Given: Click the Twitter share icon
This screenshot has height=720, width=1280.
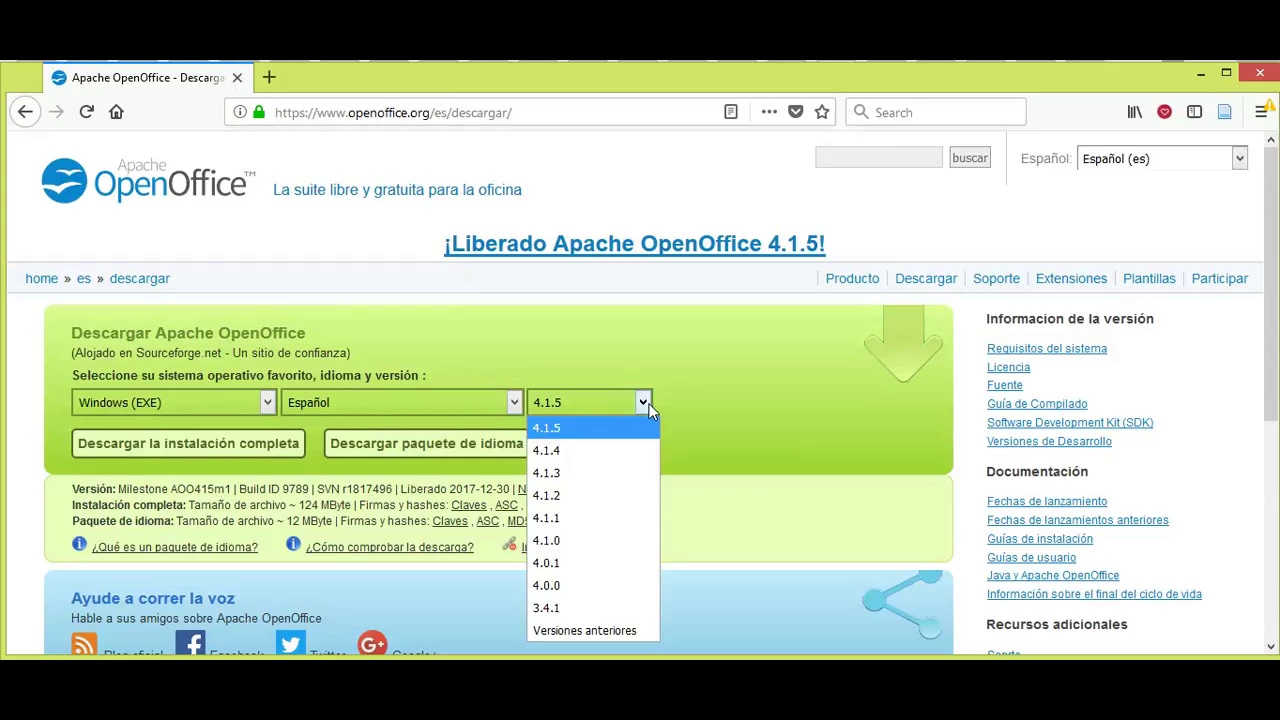Looking at the screenshot, I should tap(291, 642).
